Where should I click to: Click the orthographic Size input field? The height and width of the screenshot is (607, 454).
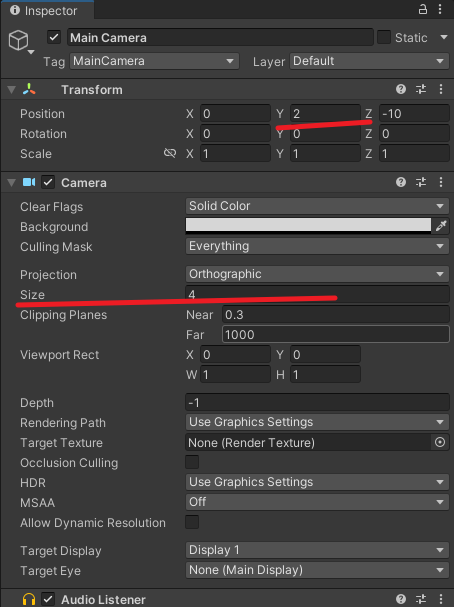(317, 295)
